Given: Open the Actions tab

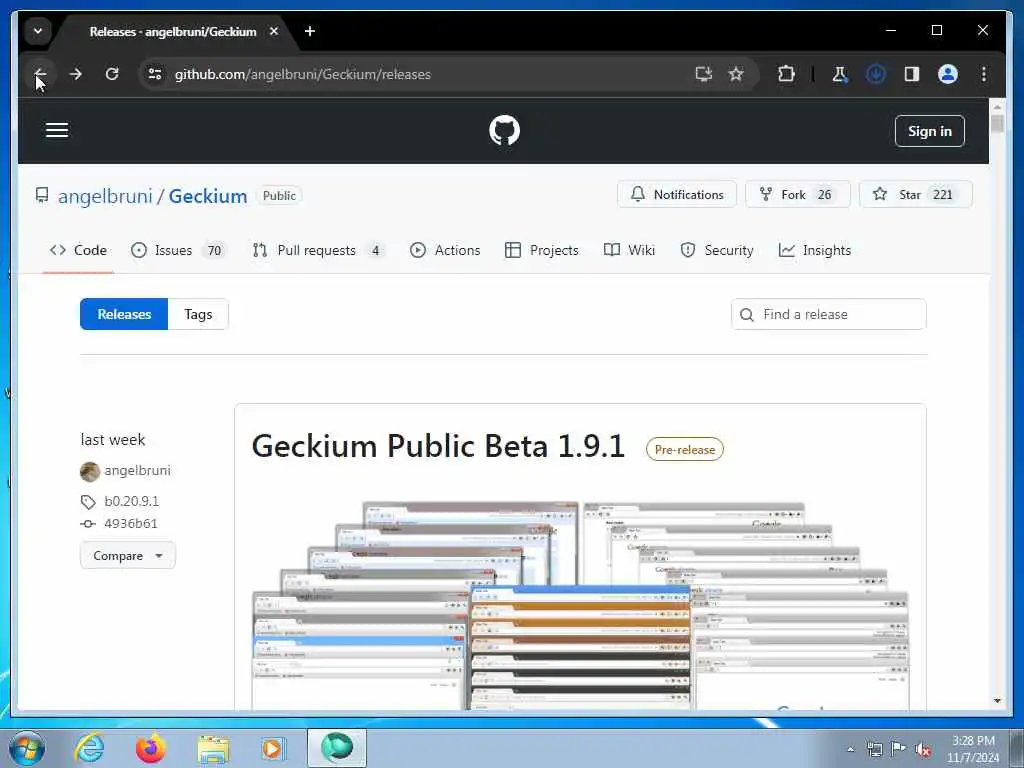Looking at the screenshot, I should 445,250.
